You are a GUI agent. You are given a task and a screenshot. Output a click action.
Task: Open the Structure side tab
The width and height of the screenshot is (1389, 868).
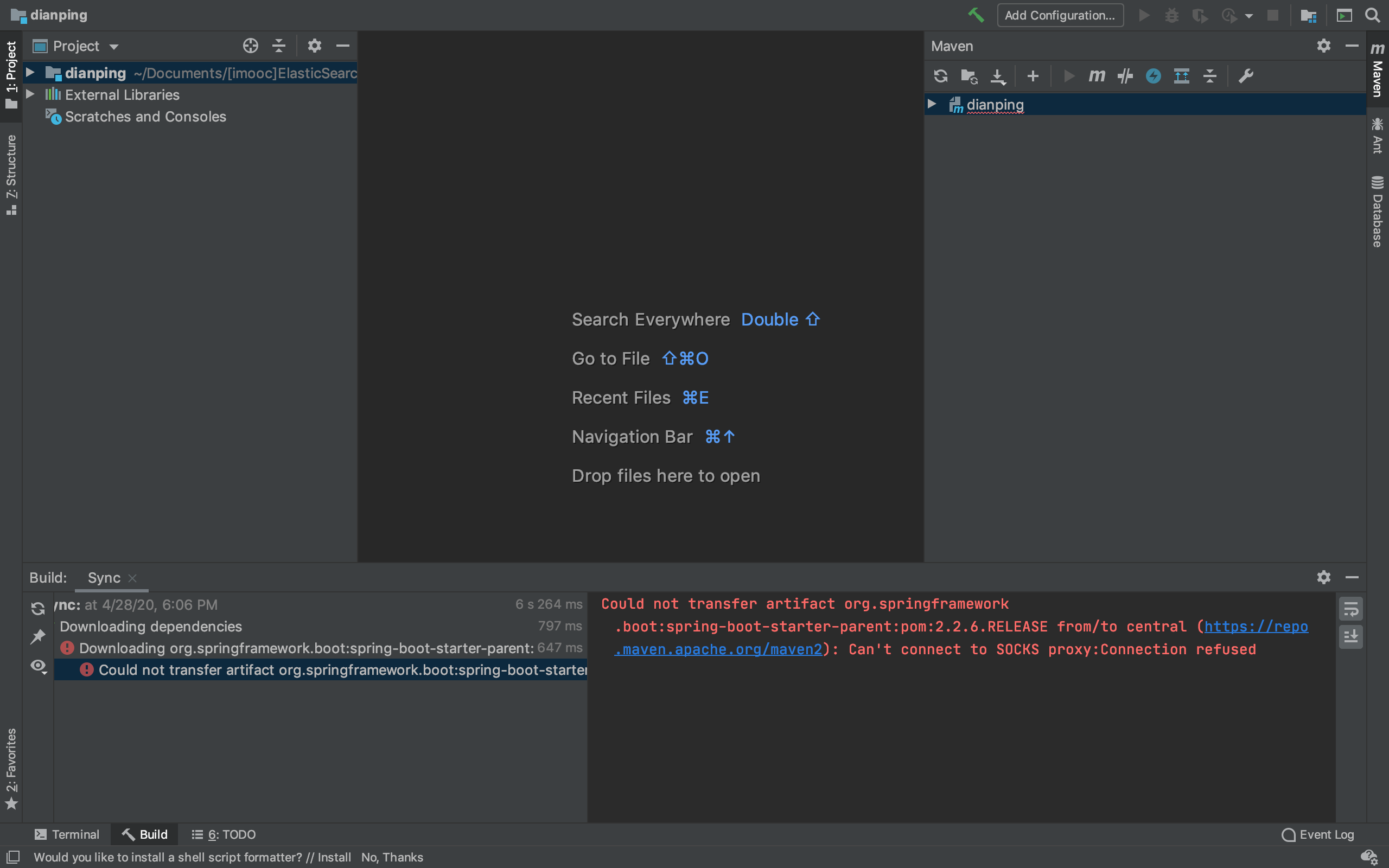point(11,175)
